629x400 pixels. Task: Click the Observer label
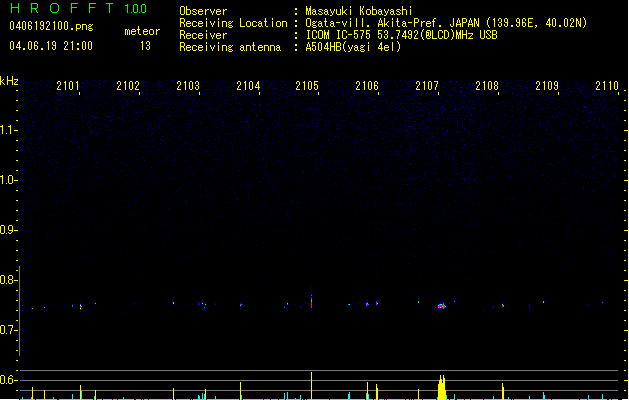point(203,11)
